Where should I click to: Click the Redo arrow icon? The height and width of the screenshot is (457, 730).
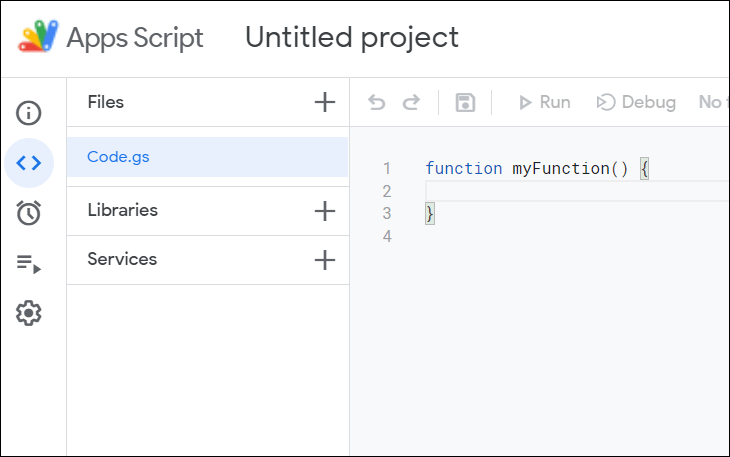[x=411, y=102]
